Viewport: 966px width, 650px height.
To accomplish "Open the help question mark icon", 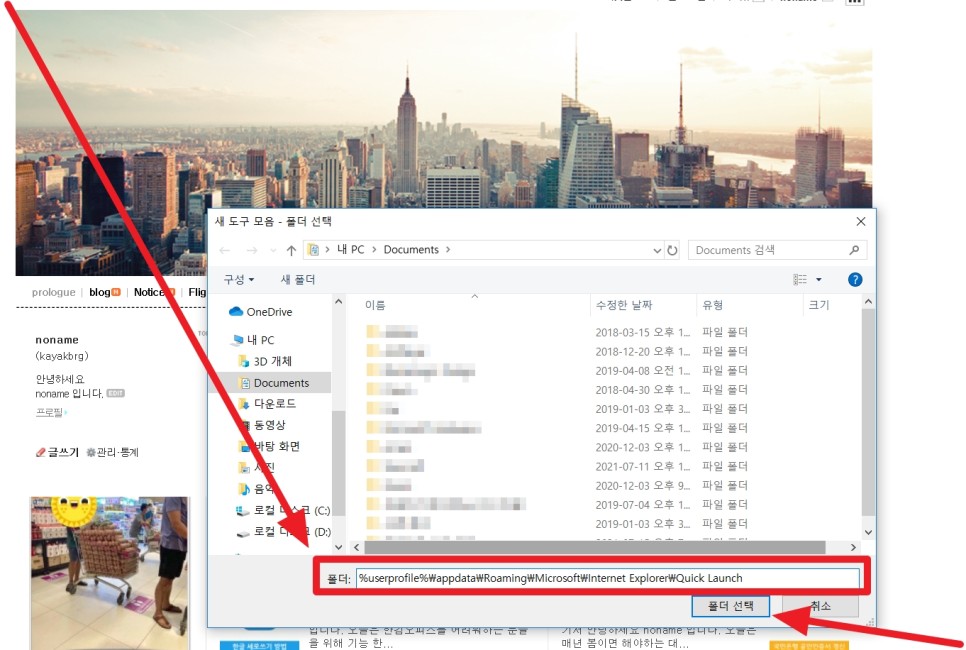I will tap(854, 280).
